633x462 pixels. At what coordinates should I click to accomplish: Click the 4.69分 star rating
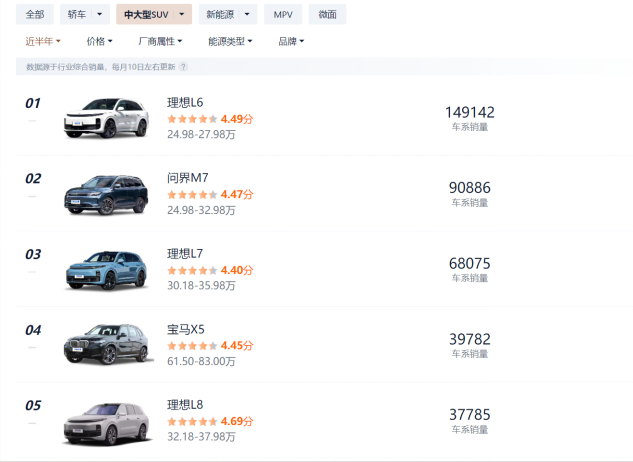click(x=210, y=422)
